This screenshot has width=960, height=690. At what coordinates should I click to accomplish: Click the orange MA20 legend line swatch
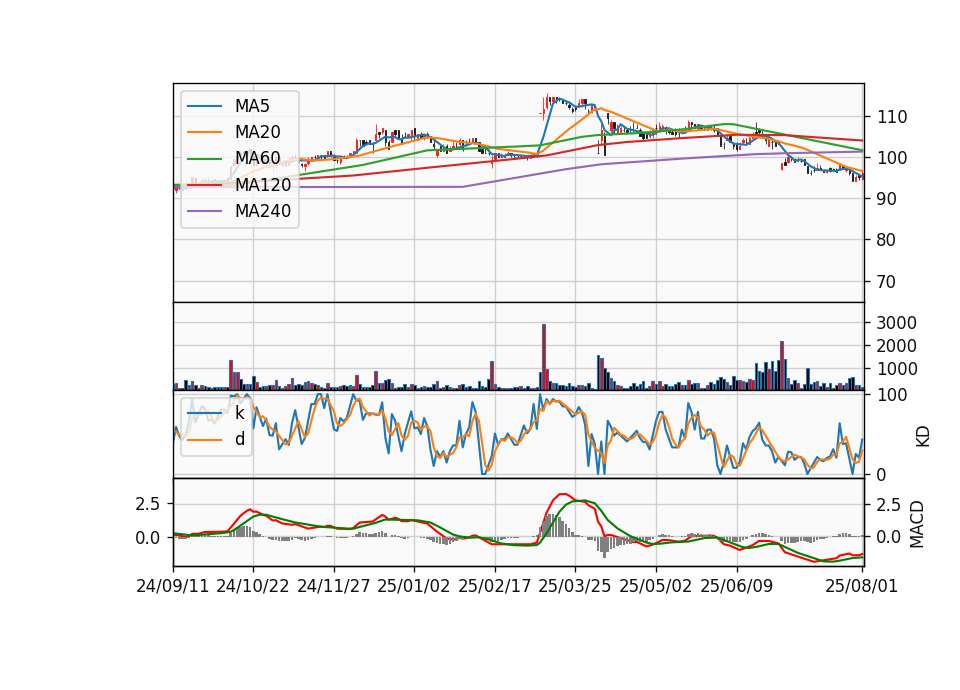tap(204, 132)
